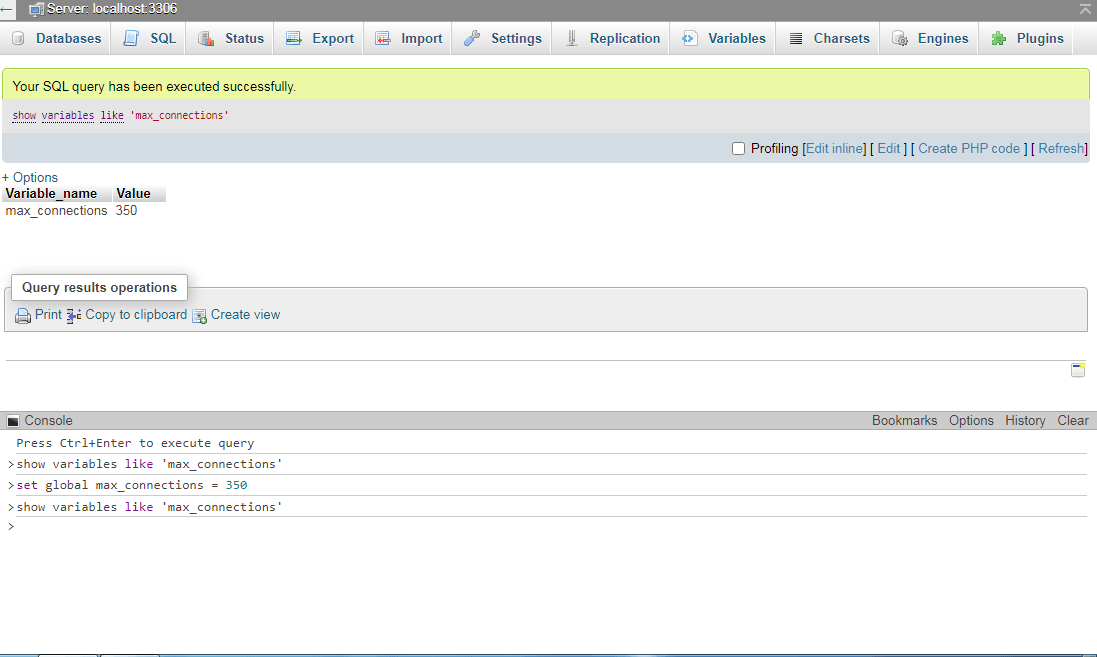Expand last show variables console entry

coord(11,507)
